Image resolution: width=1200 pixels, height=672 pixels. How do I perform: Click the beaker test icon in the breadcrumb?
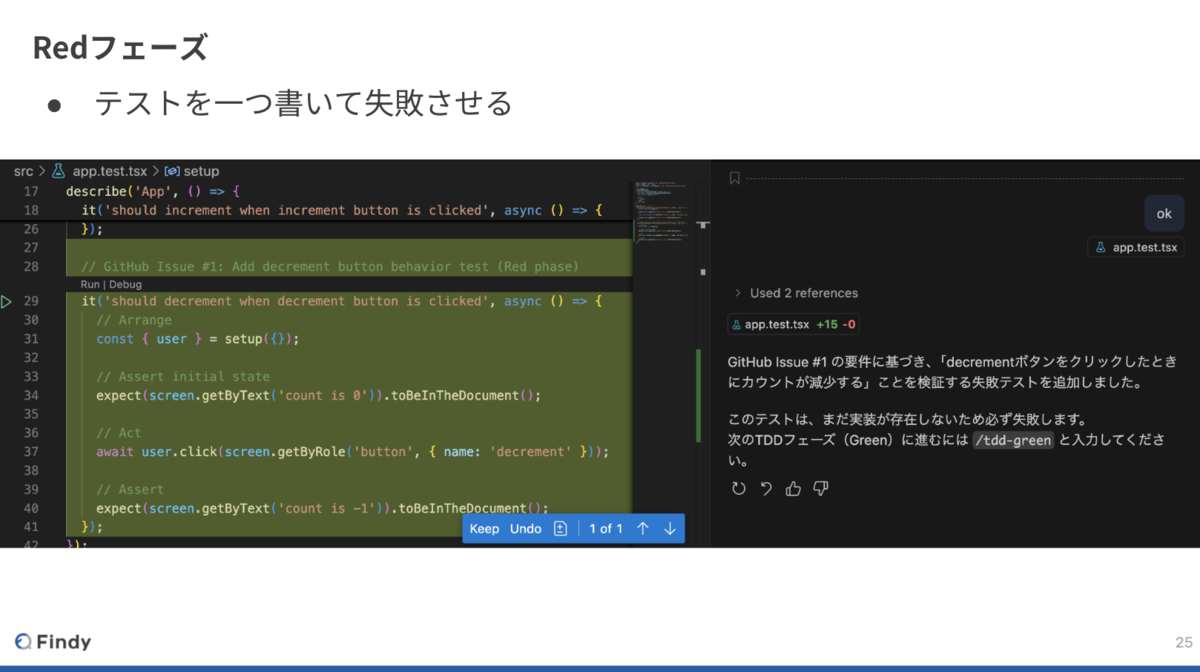[x=56, y=170]
